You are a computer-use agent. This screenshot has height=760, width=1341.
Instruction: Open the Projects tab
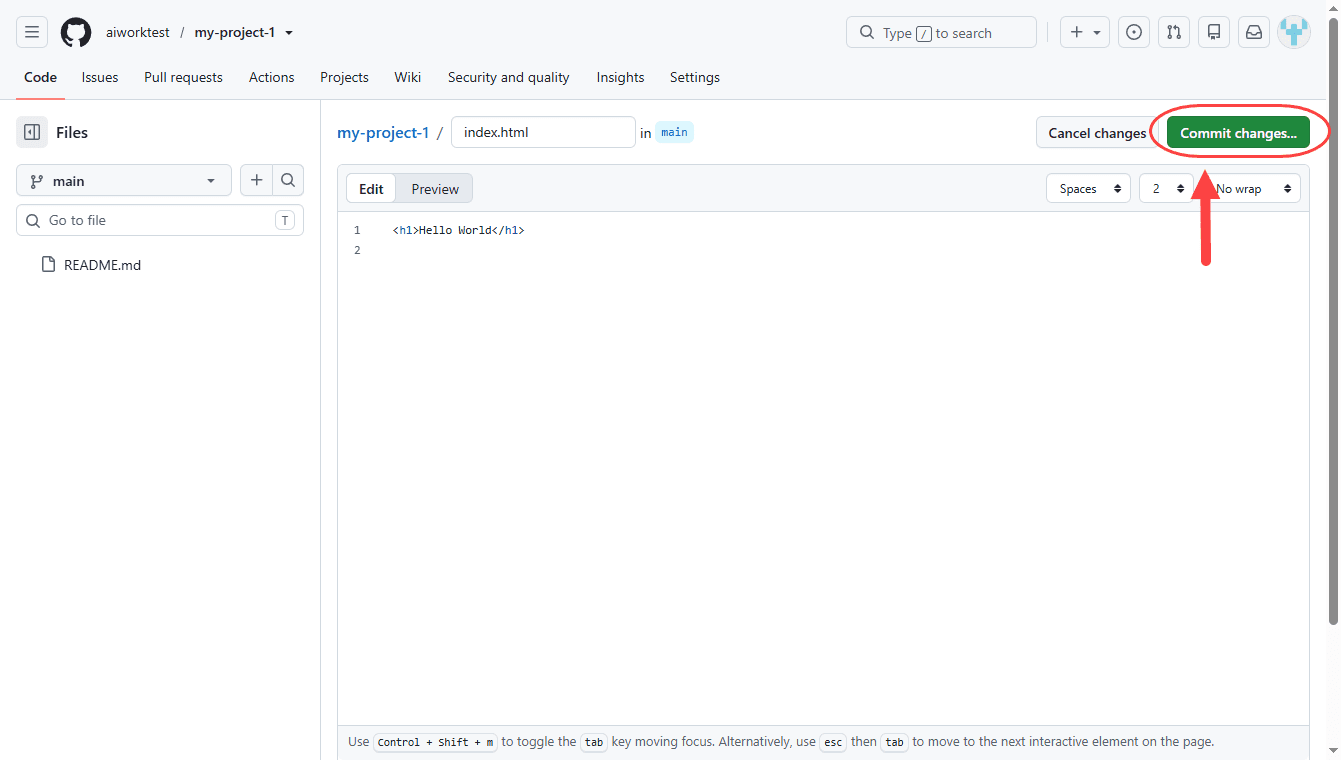[344, 77]
